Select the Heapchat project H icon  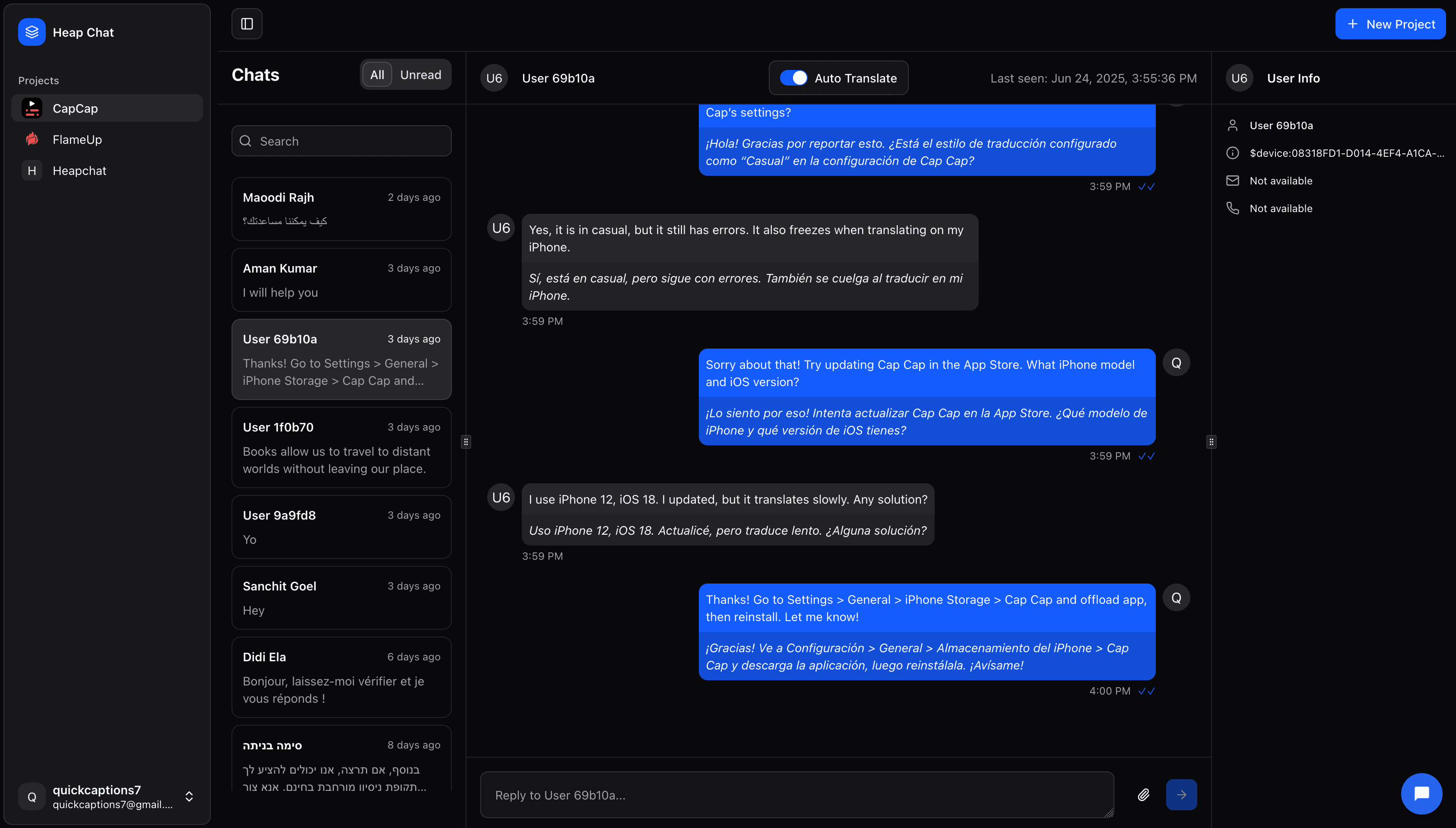click(32, 171)
